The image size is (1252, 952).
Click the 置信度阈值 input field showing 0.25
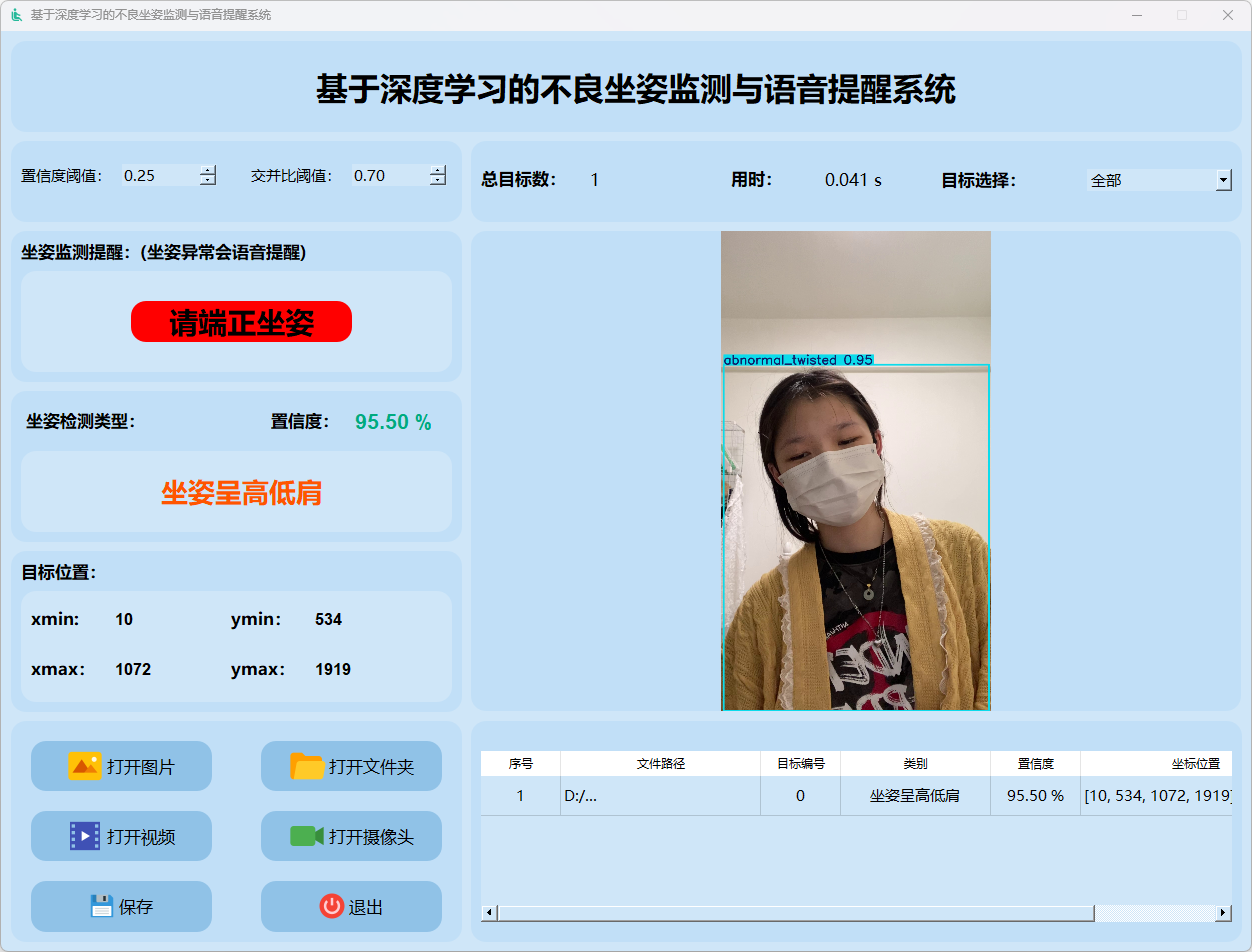160,175
